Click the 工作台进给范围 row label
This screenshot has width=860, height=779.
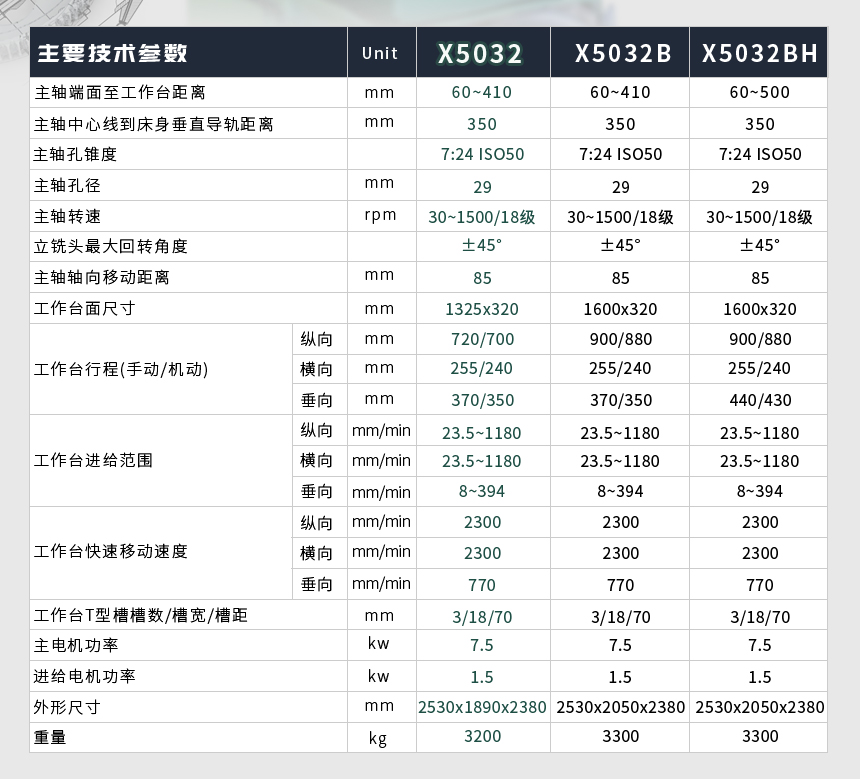[x=94, y=461]
